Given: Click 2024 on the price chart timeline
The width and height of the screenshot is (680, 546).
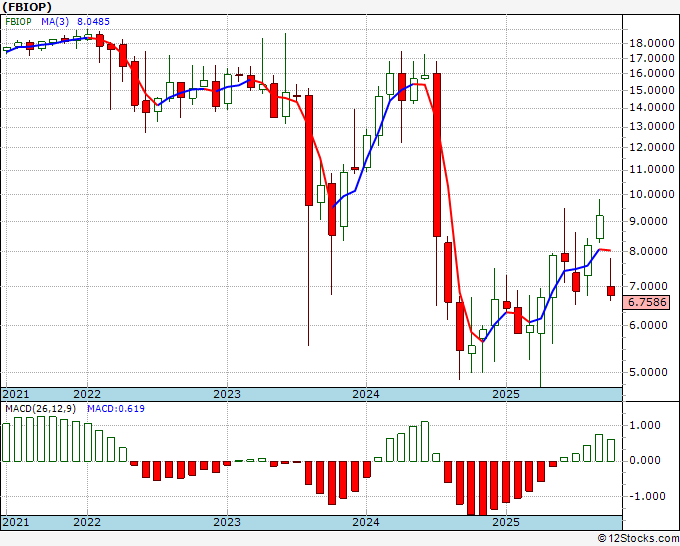Looking at the screenshot, I should tap(366, 394).
